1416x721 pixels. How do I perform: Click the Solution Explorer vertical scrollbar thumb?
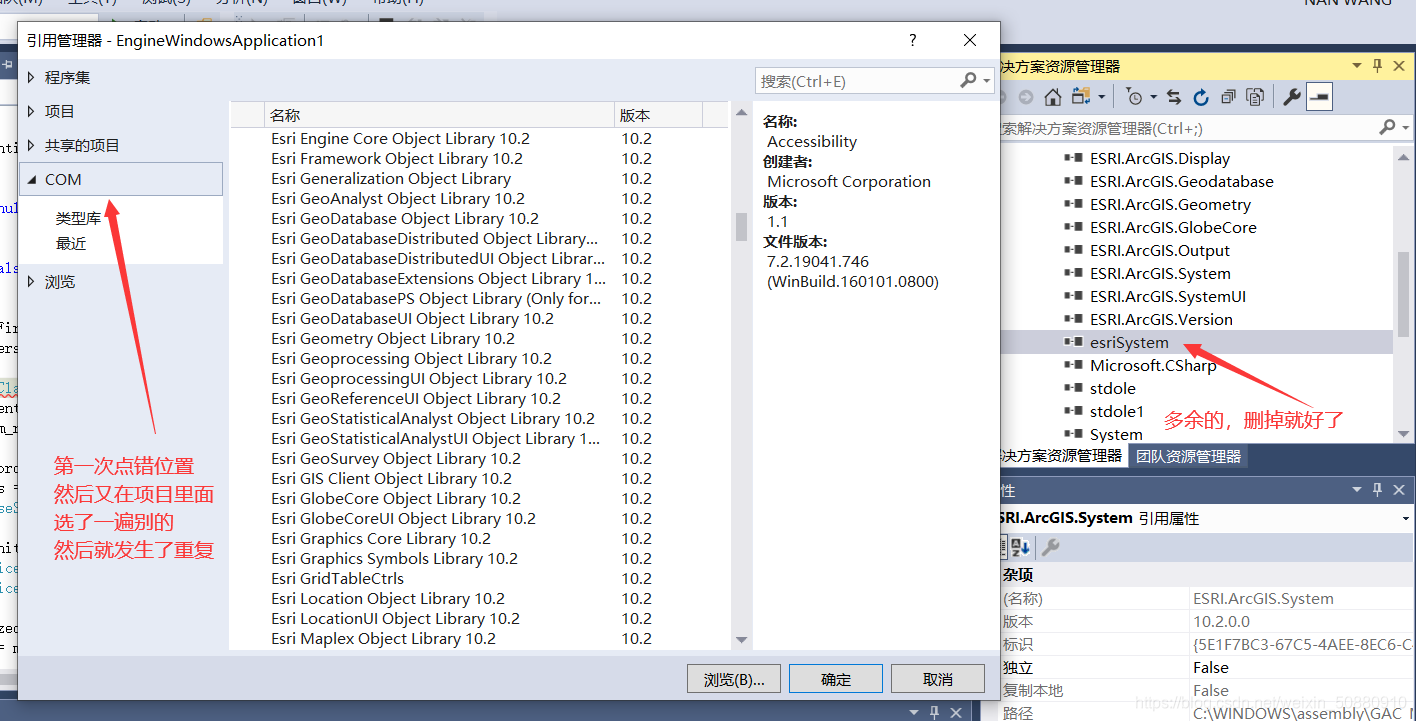coord(1404,293)
